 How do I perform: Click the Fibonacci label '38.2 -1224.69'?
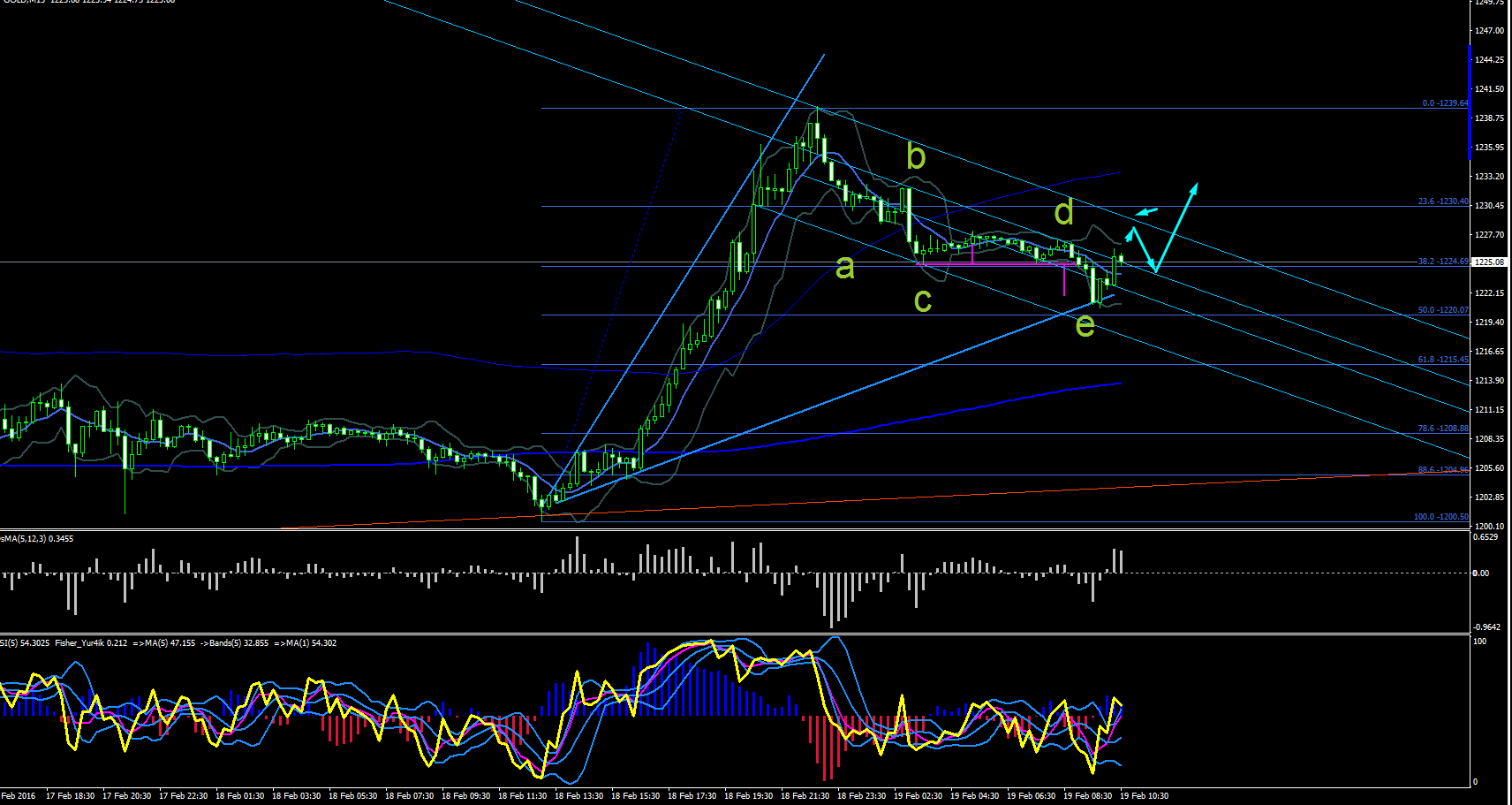(1443, 262)
